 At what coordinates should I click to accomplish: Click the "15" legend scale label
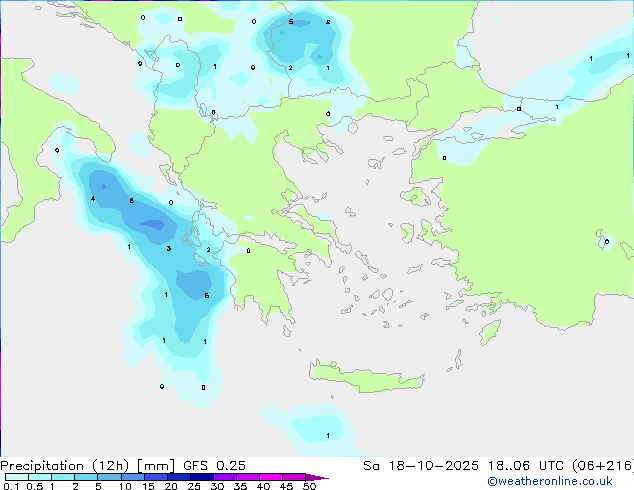click(148, 486)
